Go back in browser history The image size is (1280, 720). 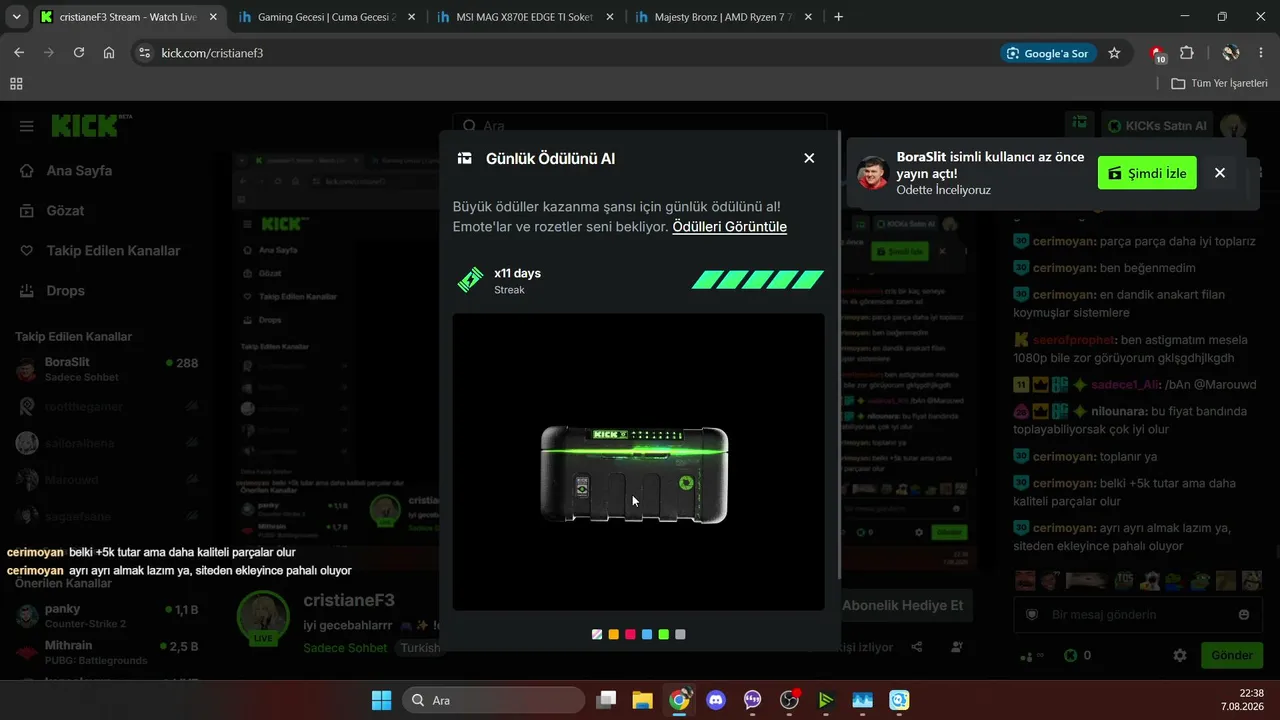tap(19, 53)
